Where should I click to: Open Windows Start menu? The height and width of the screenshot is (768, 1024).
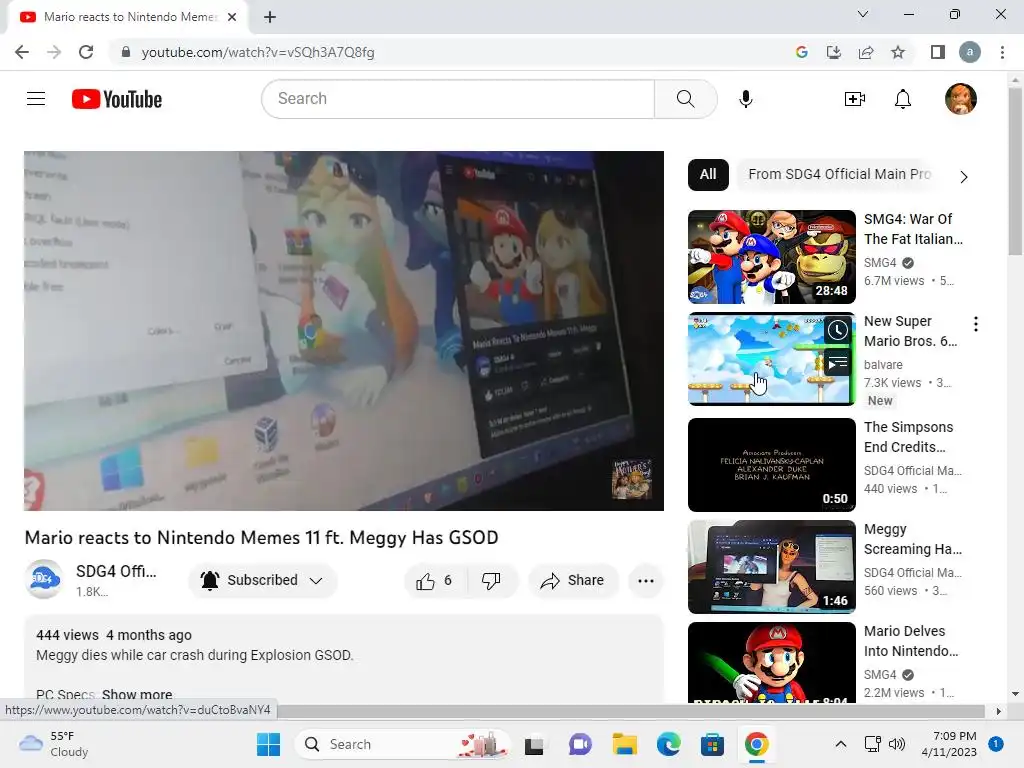click(x=268, y=744)
